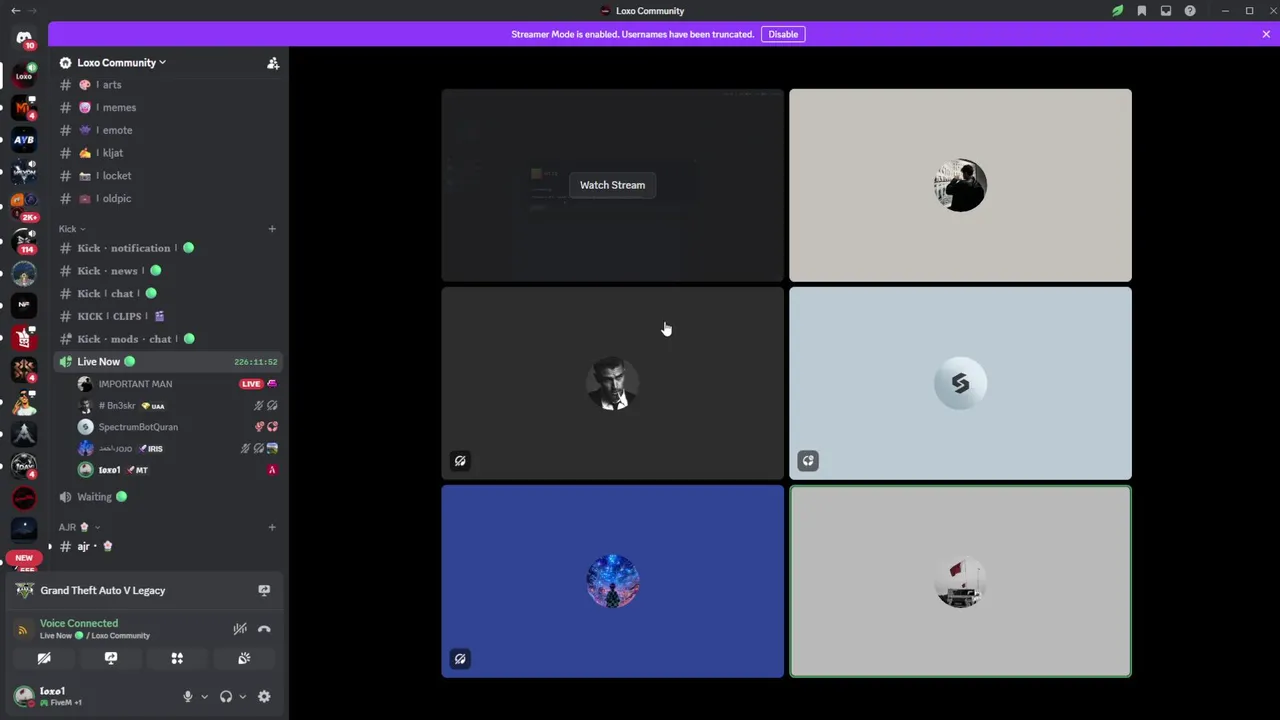
Task: Open the Activities launcher button
Action: 177,658
